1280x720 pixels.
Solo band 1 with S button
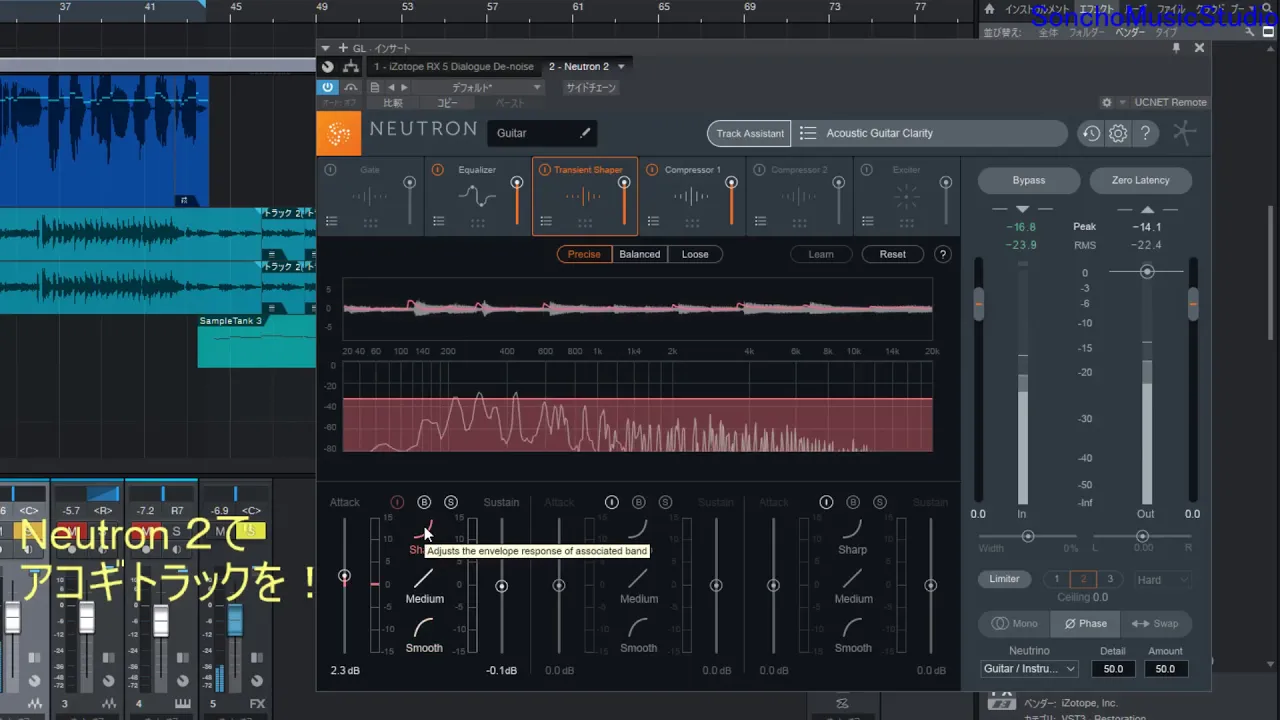[451, 502]
